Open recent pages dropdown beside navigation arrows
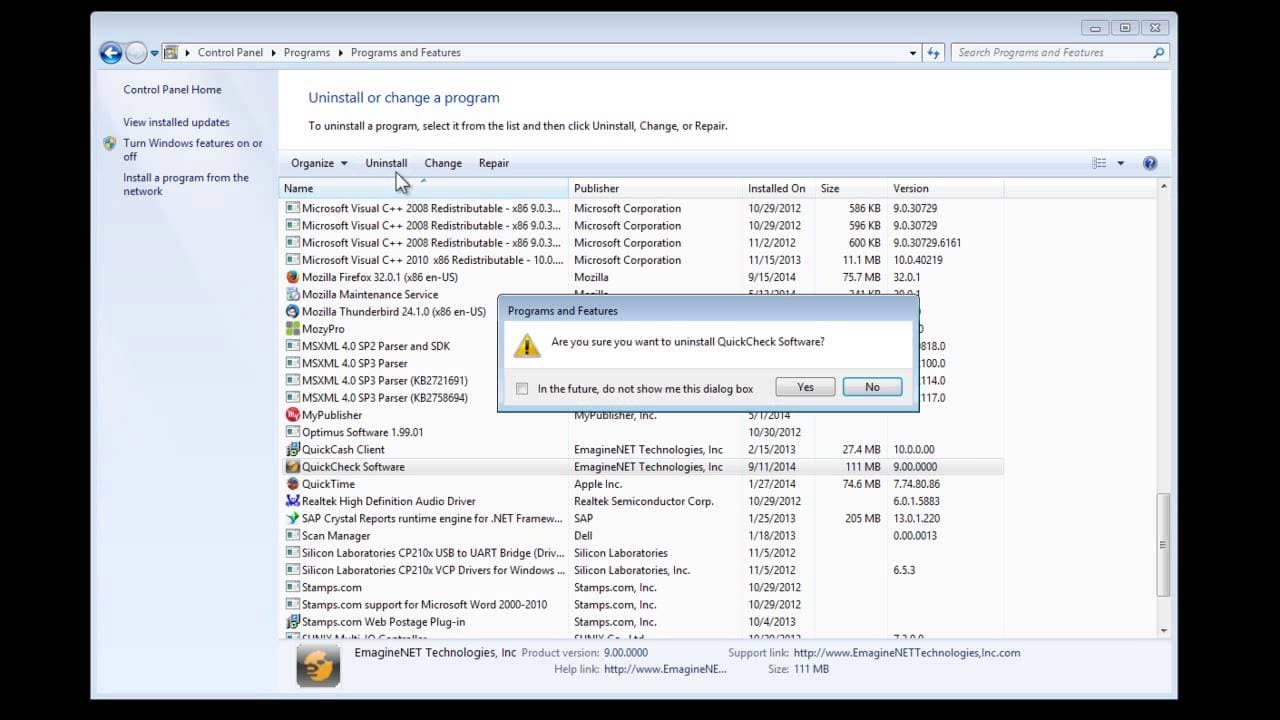The height and width of the screenshot is (720, 1280). (x=154, y=53)
